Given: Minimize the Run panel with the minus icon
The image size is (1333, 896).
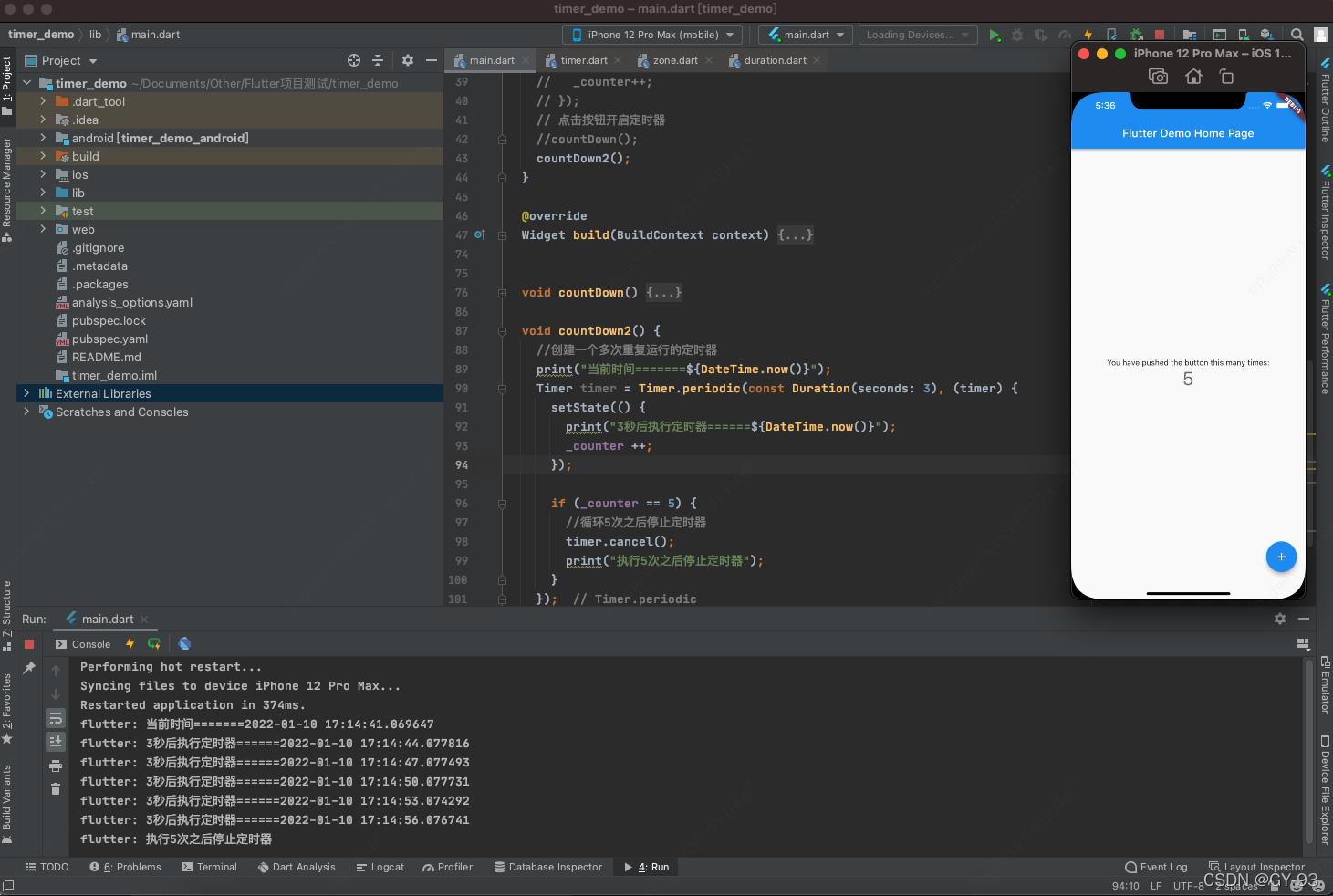Looking at the screenshot, I should coord(1304,619).
